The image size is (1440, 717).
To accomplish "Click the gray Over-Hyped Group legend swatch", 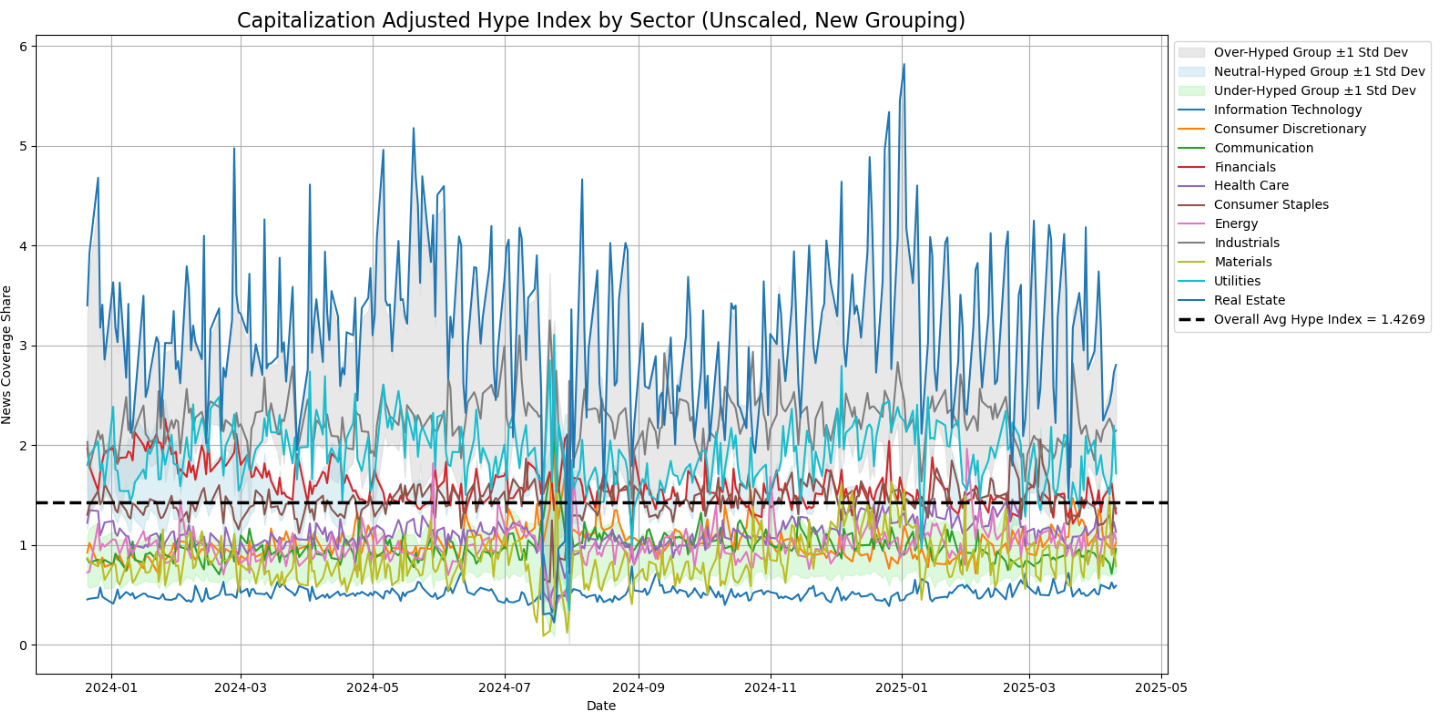I will (1192, 52).
